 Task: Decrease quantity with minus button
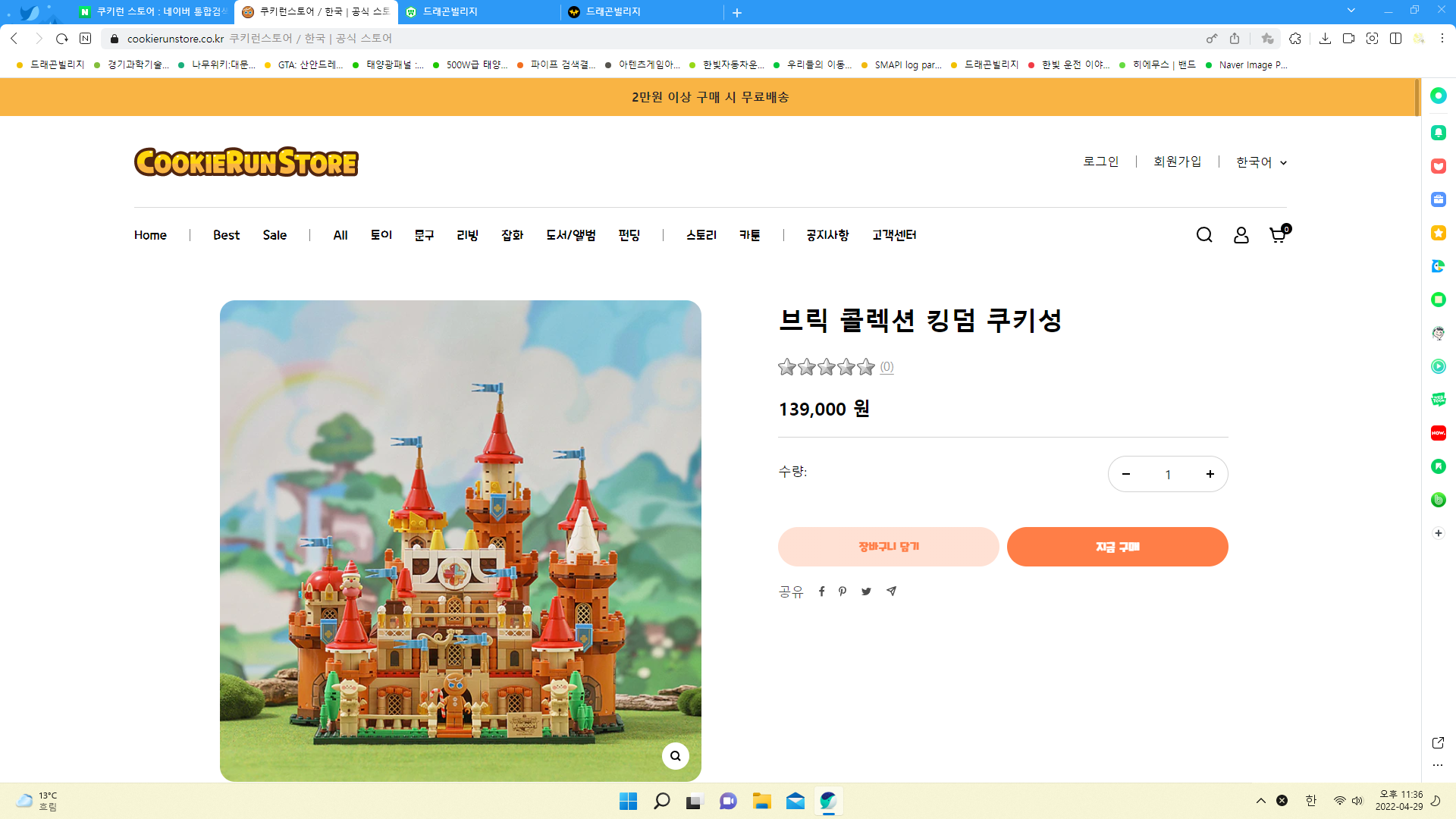(x=1126, y=474)
